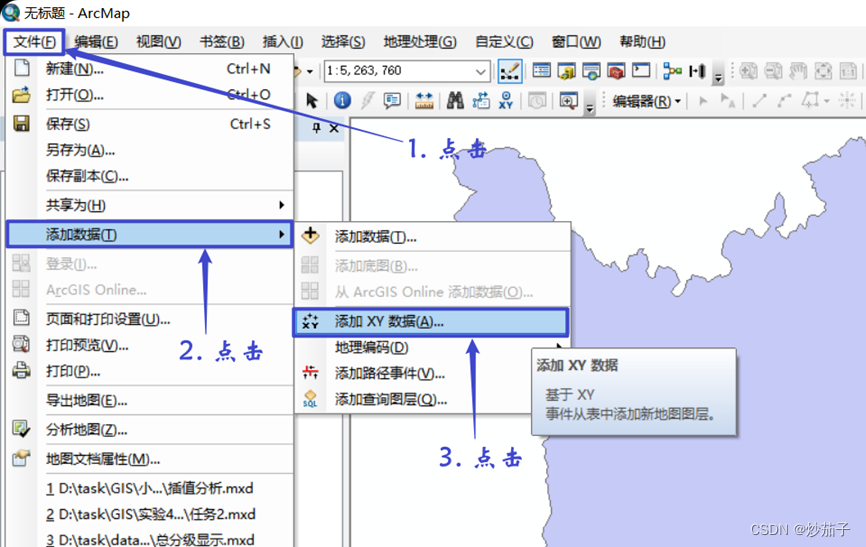Open the Find Route tool
This screenshot has width=866, height=547.
(480, 101)
